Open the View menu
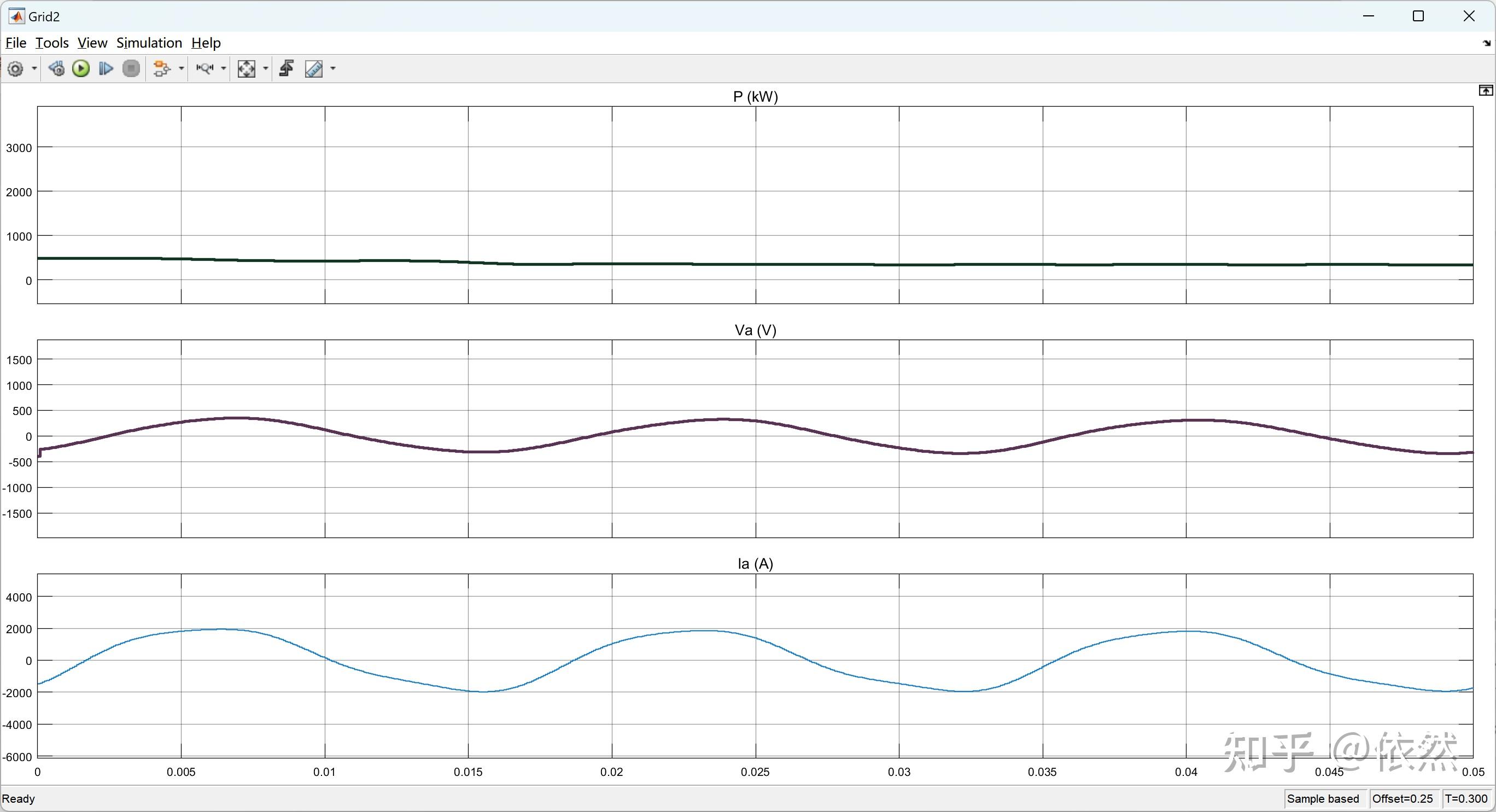1496x812 pixels. [92, 43]
